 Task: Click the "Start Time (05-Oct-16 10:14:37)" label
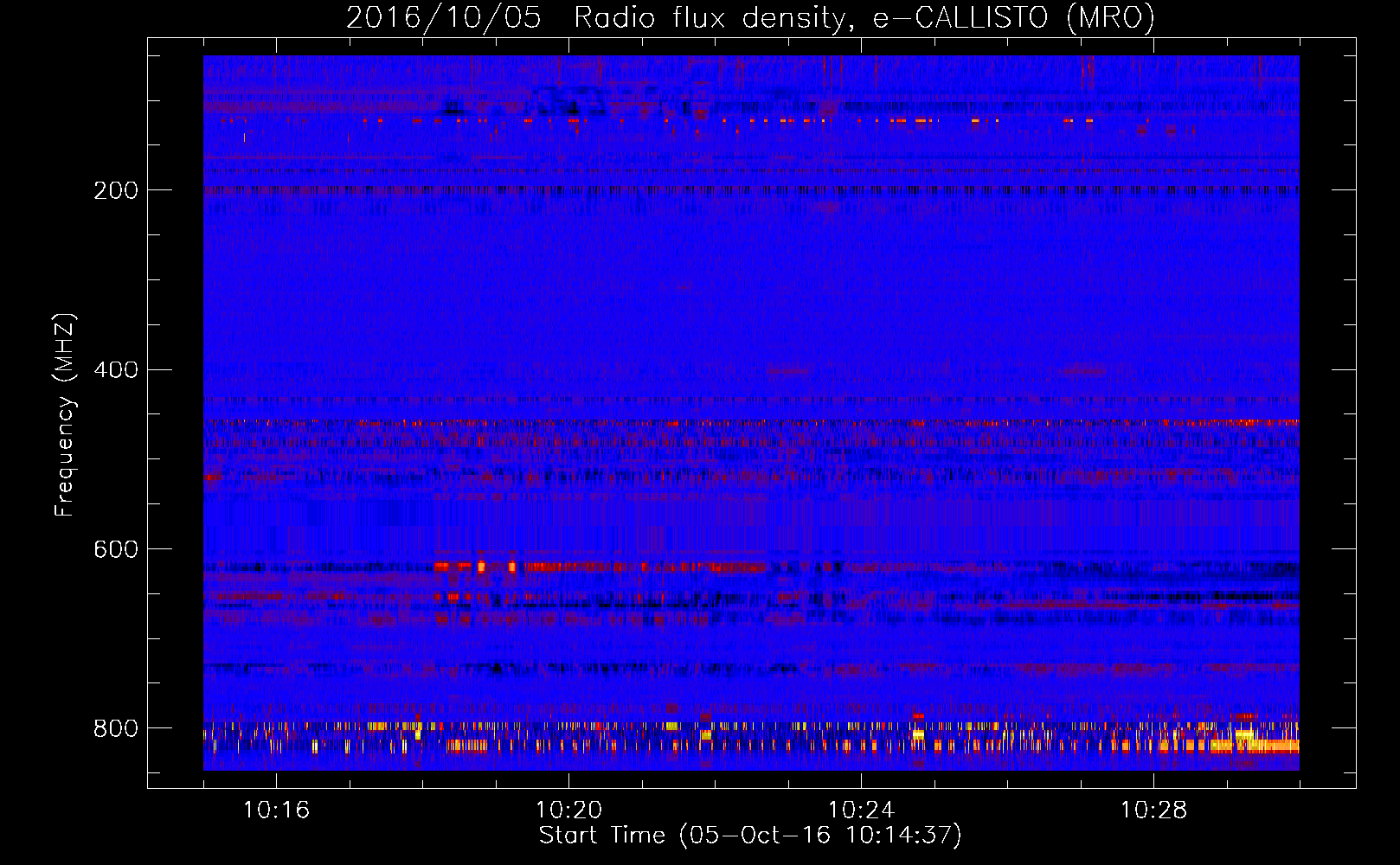point(750,836)
